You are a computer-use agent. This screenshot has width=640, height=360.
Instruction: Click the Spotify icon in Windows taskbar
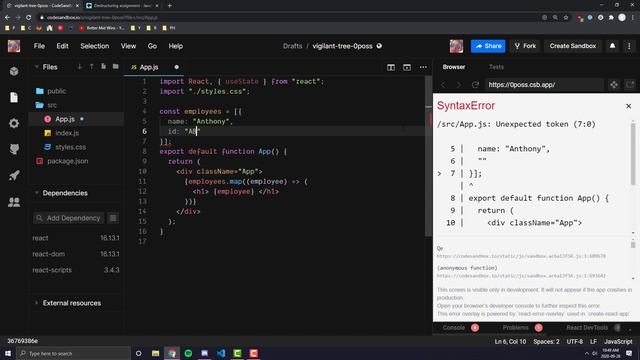pos(188,353)
